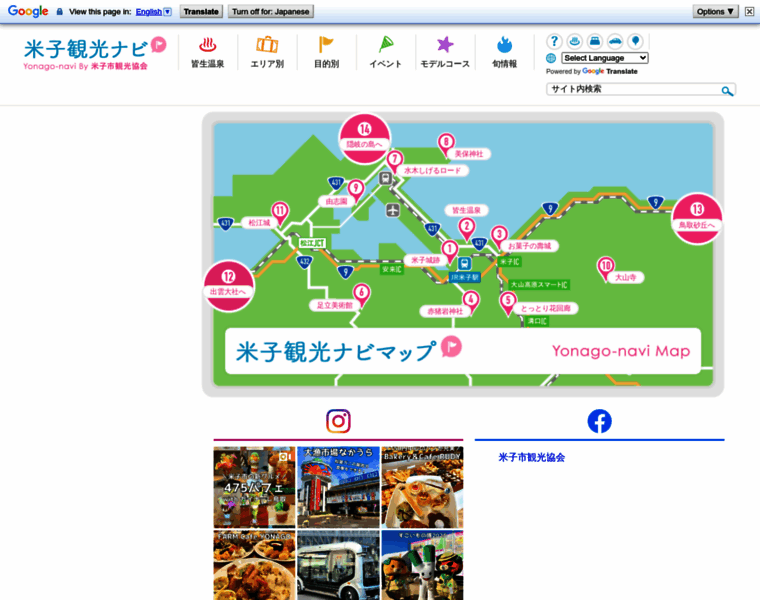Screen dimensions: 760x600
Task: Select map pin 2 皆生温泉
Action: click(466, 228)
